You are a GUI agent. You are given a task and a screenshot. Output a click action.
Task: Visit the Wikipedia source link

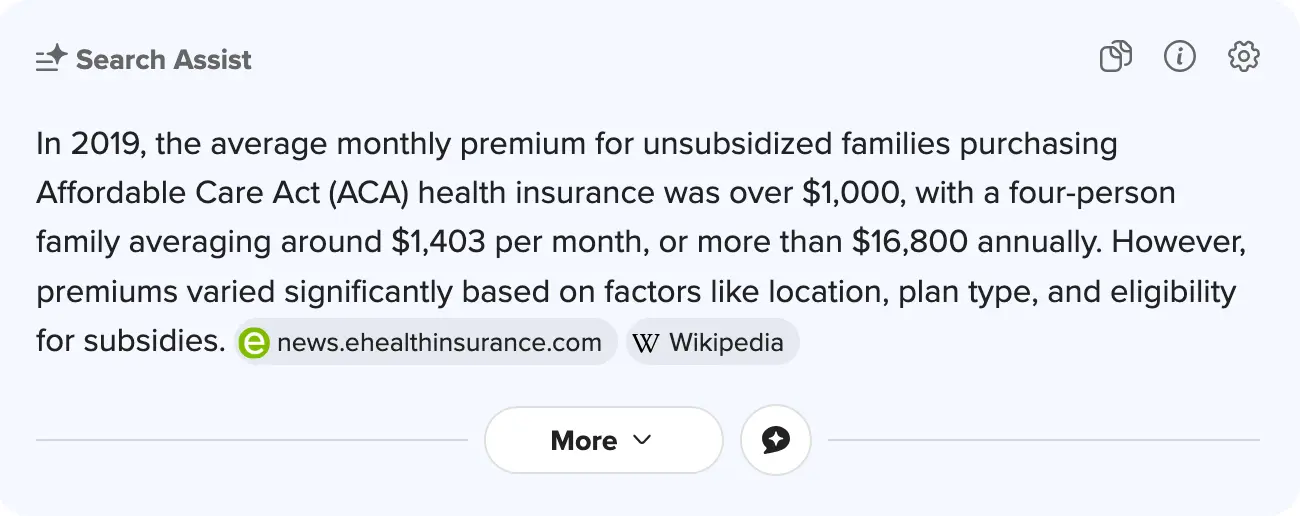(726, 343)
